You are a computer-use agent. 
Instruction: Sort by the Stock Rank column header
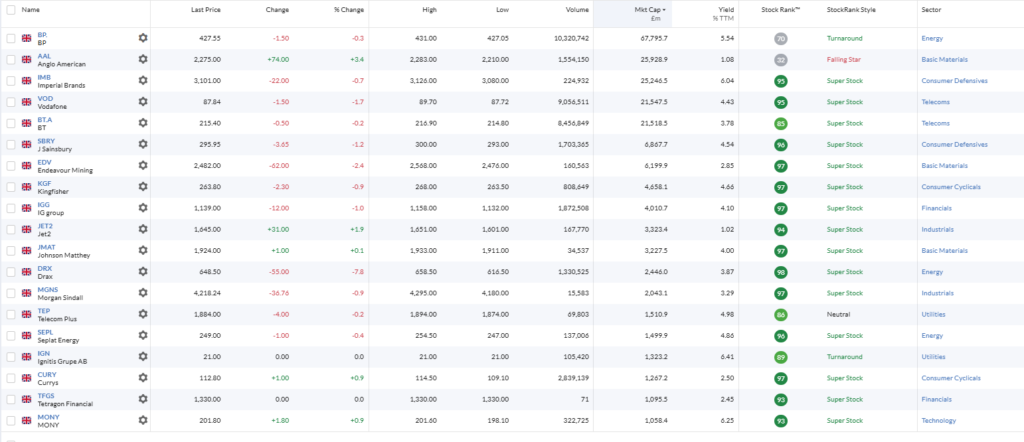pos(780,10)
